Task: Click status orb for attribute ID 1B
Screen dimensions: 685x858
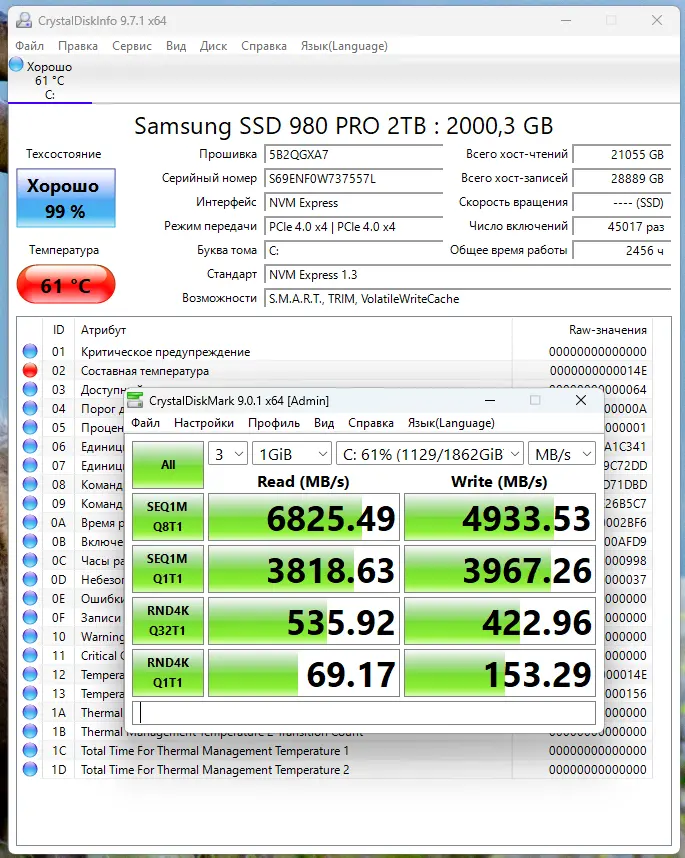Action: pyautogui.click(x=30, y=731)
